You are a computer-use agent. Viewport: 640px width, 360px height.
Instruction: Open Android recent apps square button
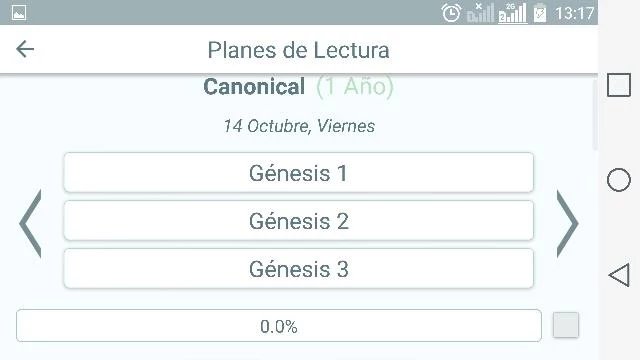tap(619, 85)
